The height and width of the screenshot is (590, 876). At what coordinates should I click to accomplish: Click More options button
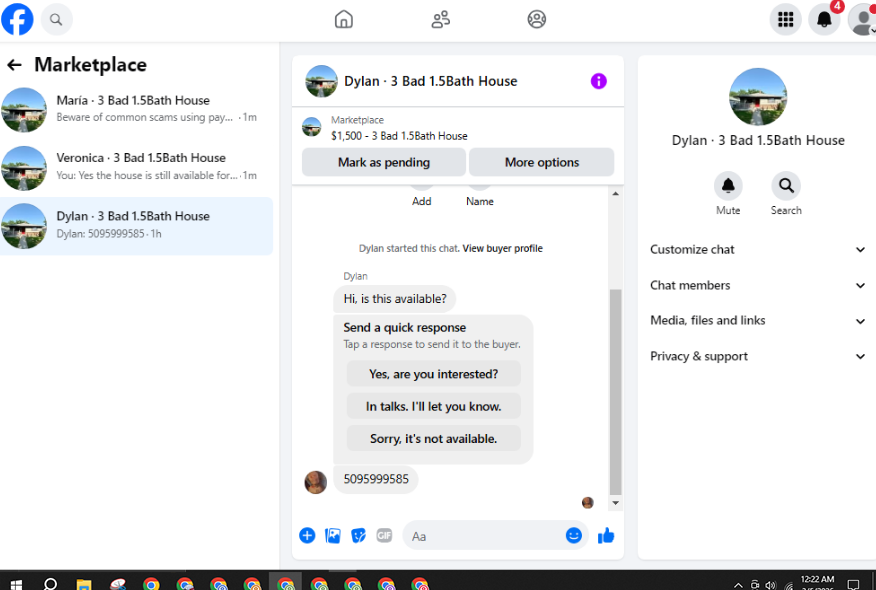pos(541,162)
